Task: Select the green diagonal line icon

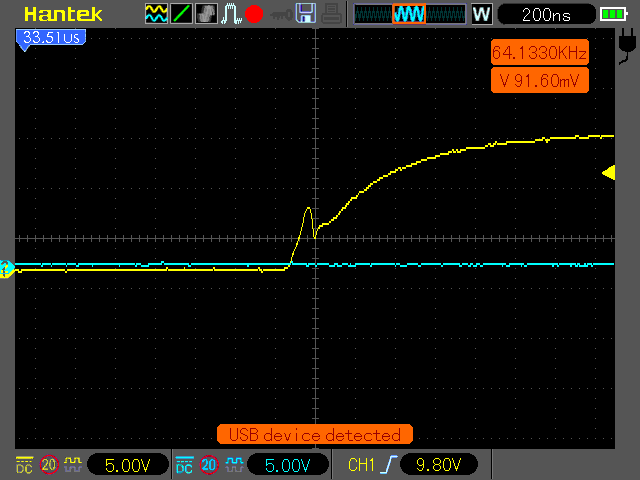Action: click(182, 13)
